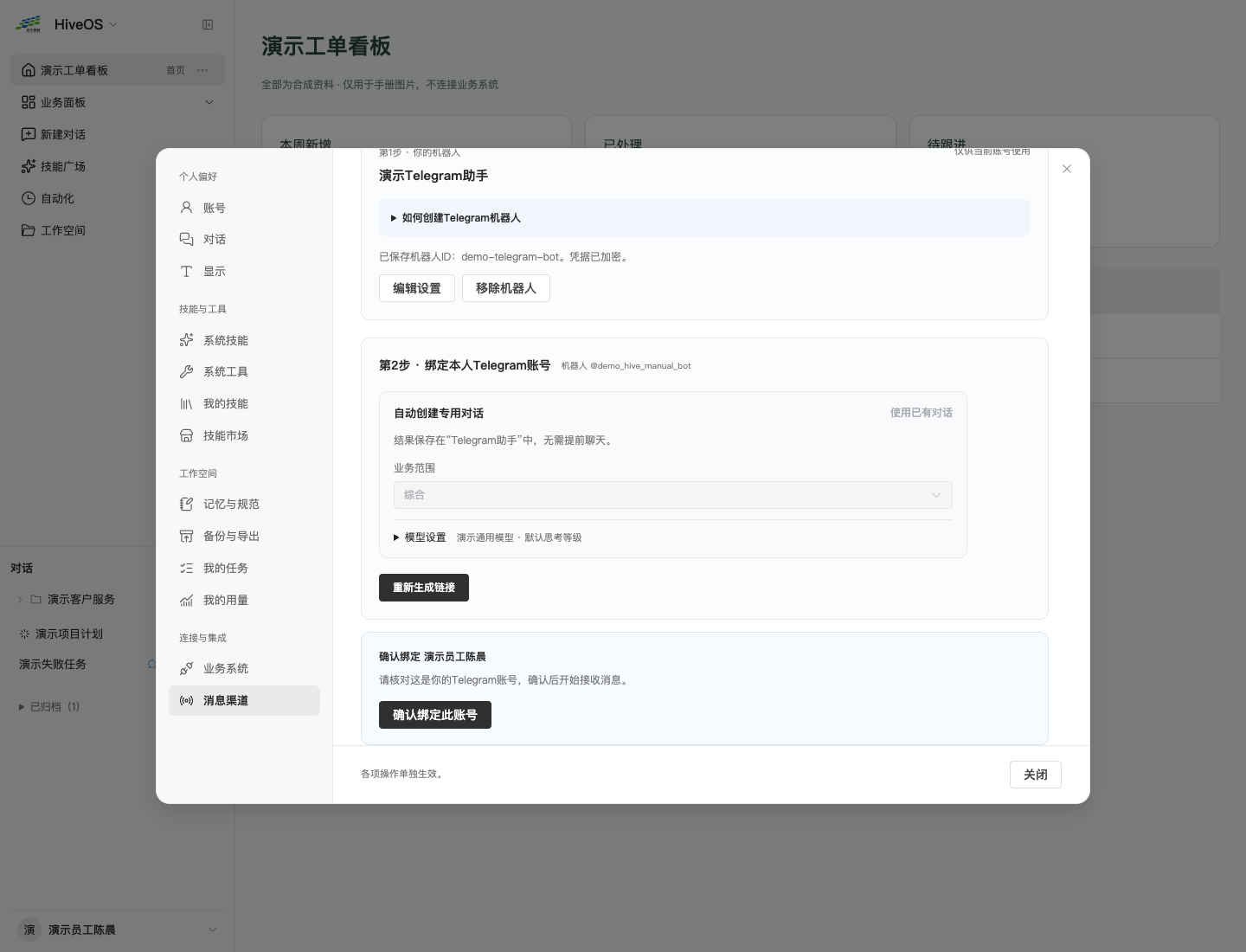Click 关闭 button in dialog footer
Screen dimensions: 1246x952
(1036, 775)
